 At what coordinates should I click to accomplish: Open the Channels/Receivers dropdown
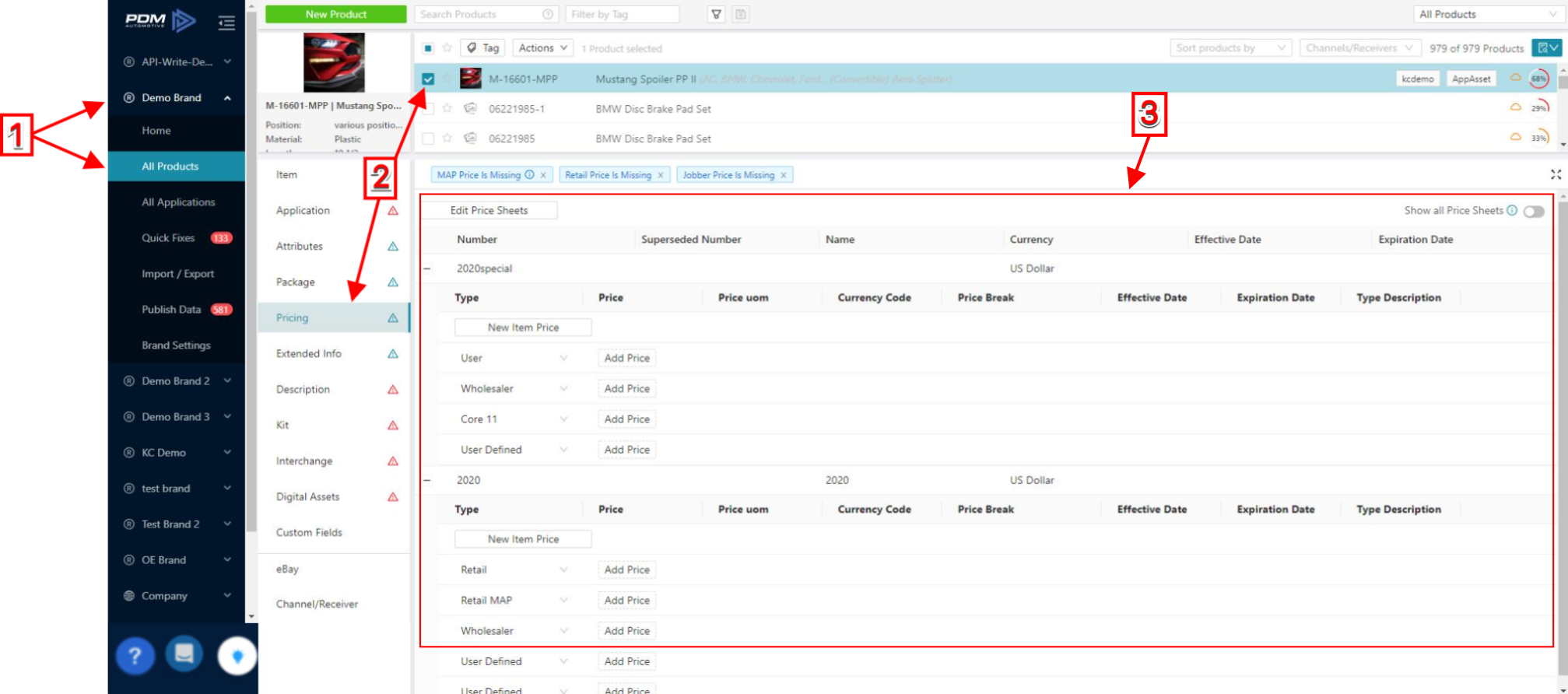point(1359,47)
